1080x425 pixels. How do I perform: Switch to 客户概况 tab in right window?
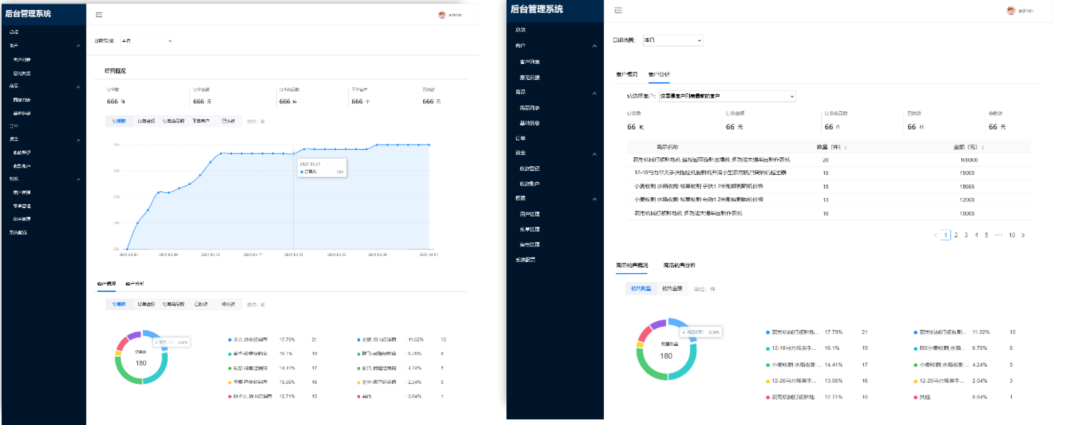[627, 73]
